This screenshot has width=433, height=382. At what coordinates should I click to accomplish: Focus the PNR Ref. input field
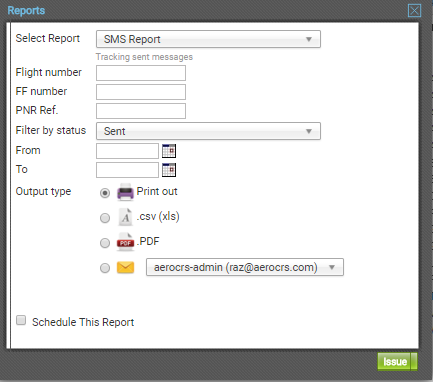coord(141,111)
